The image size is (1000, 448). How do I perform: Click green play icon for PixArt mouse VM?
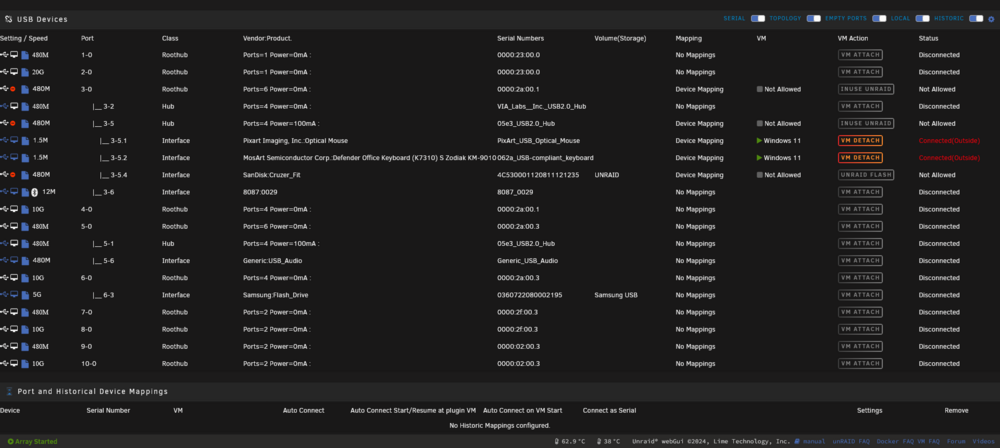759,140
